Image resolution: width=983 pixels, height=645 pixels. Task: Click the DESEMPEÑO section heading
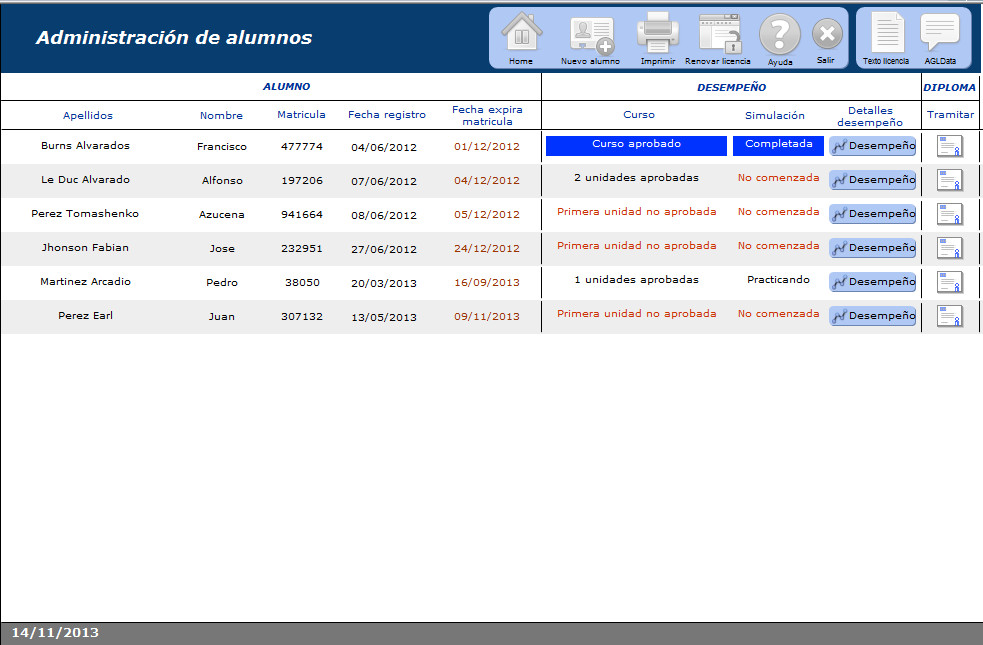pyautogui.click(x=732, y=87)
